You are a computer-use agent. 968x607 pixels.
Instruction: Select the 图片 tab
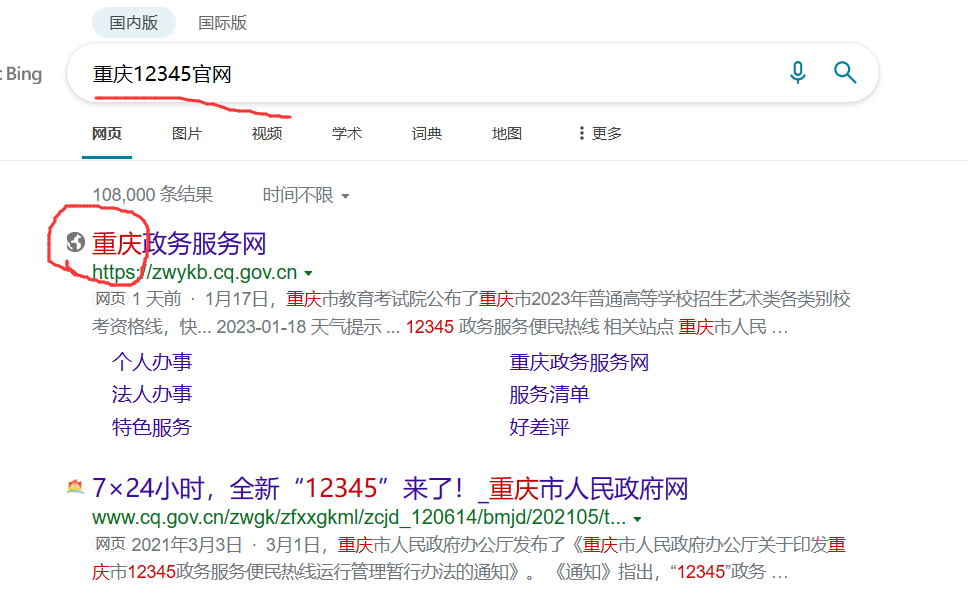(x=186, y=133)
